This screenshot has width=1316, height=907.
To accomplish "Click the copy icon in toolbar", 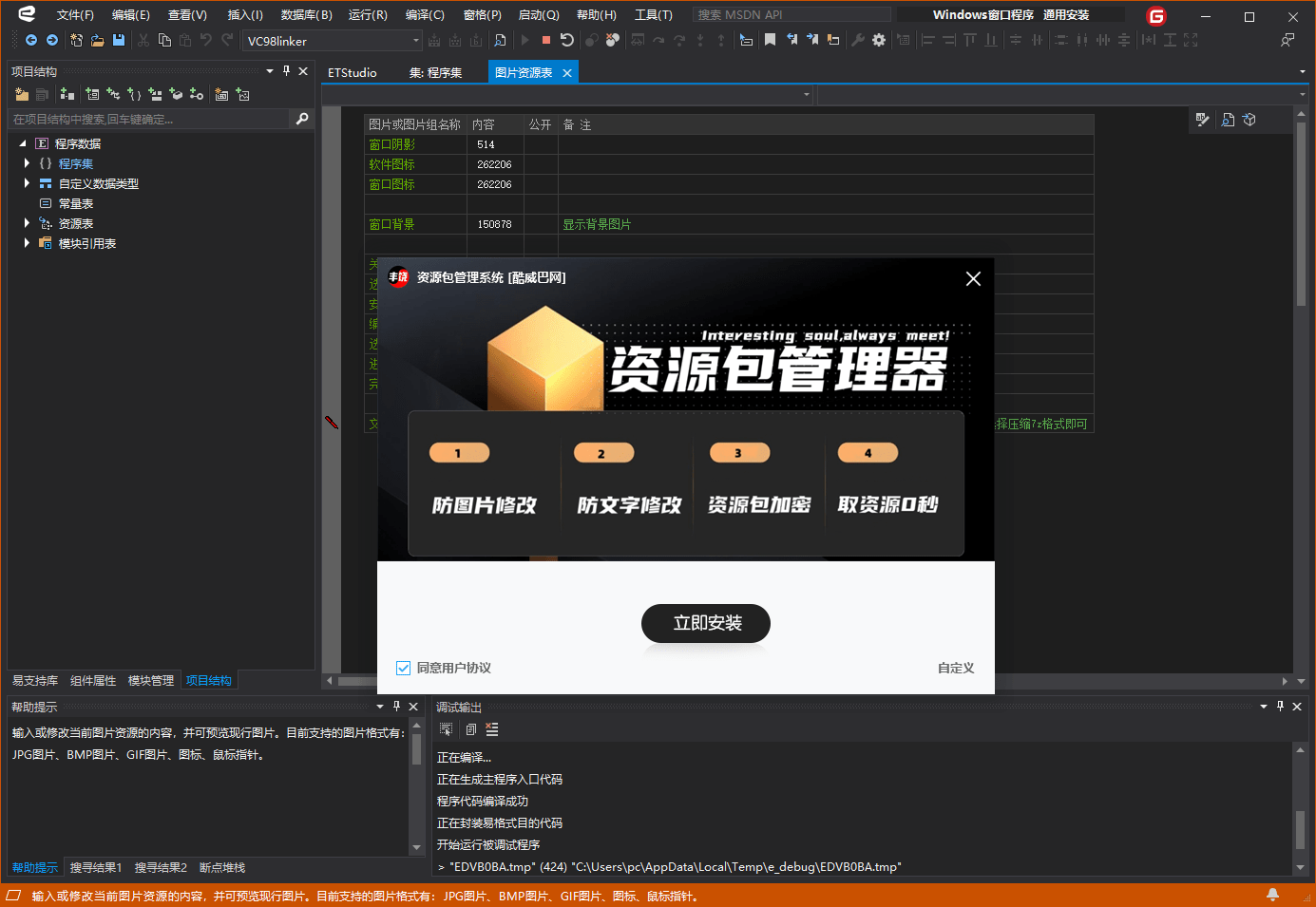I will pos(164,40).
